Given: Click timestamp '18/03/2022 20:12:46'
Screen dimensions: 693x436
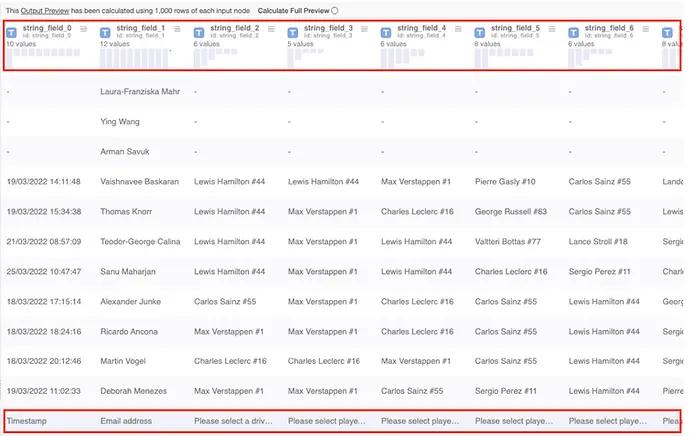Looking at the screenshot, I should [x=44, y=361].
